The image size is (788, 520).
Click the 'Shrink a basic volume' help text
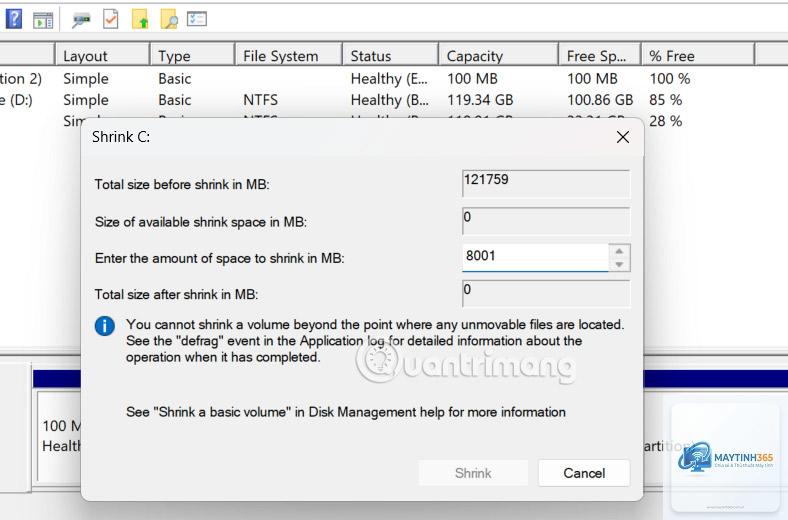coord(346,412)
